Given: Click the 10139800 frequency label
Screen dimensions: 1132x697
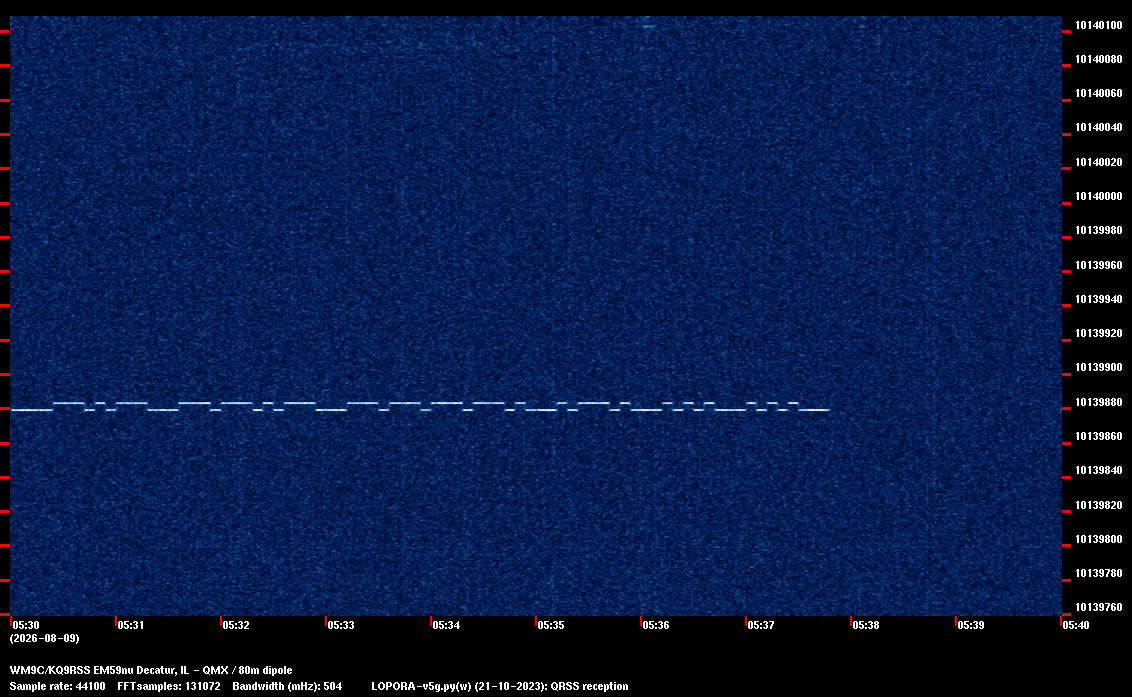Looking at the screenshot, I should pos(1098,539).
